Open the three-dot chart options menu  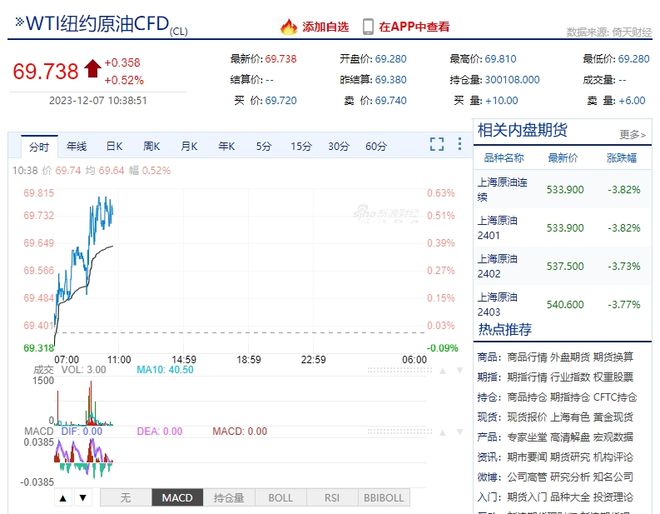460,144
